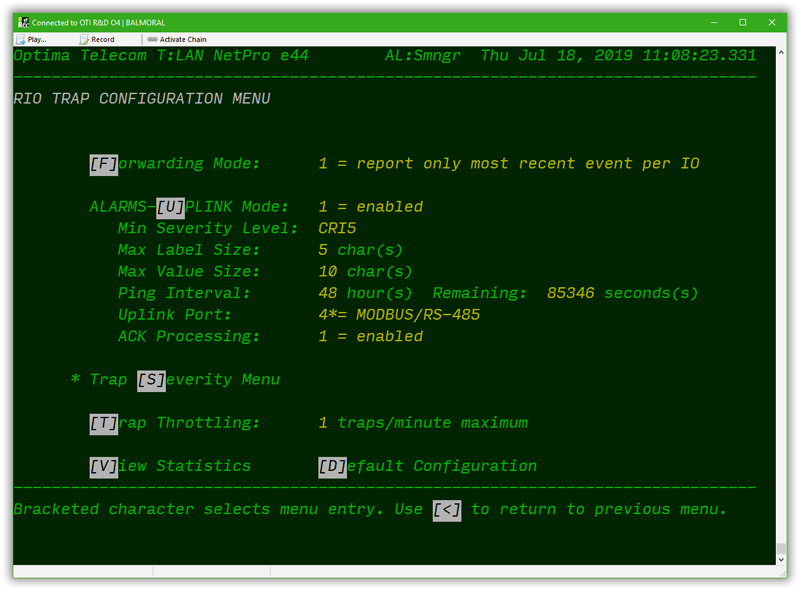Image resolution: width=800 pixels, height=591 pixels.
Task: Click the '5 char(s)' label size value
Action: (x=361, y=250)
